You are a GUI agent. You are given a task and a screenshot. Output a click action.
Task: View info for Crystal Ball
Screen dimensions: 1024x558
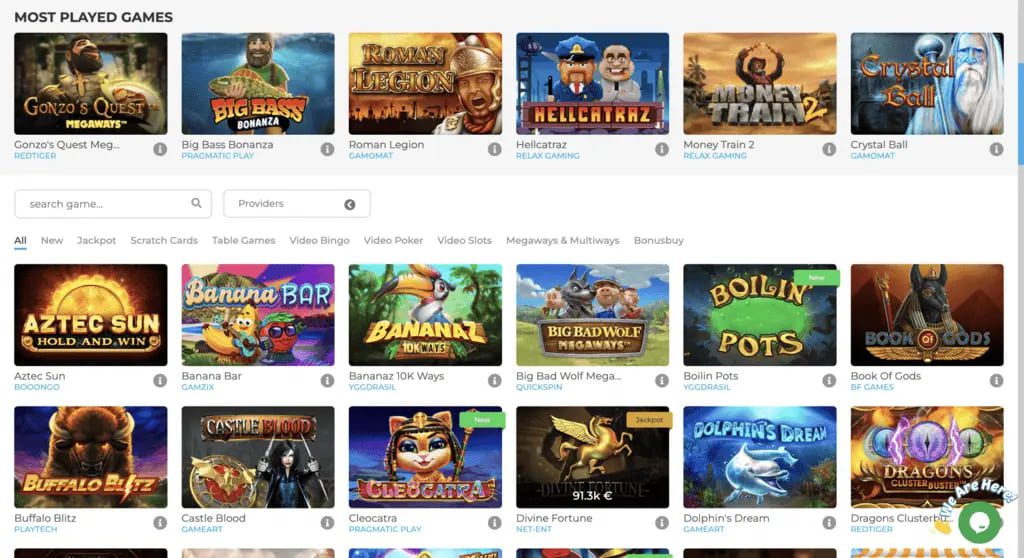coord(996,149)
